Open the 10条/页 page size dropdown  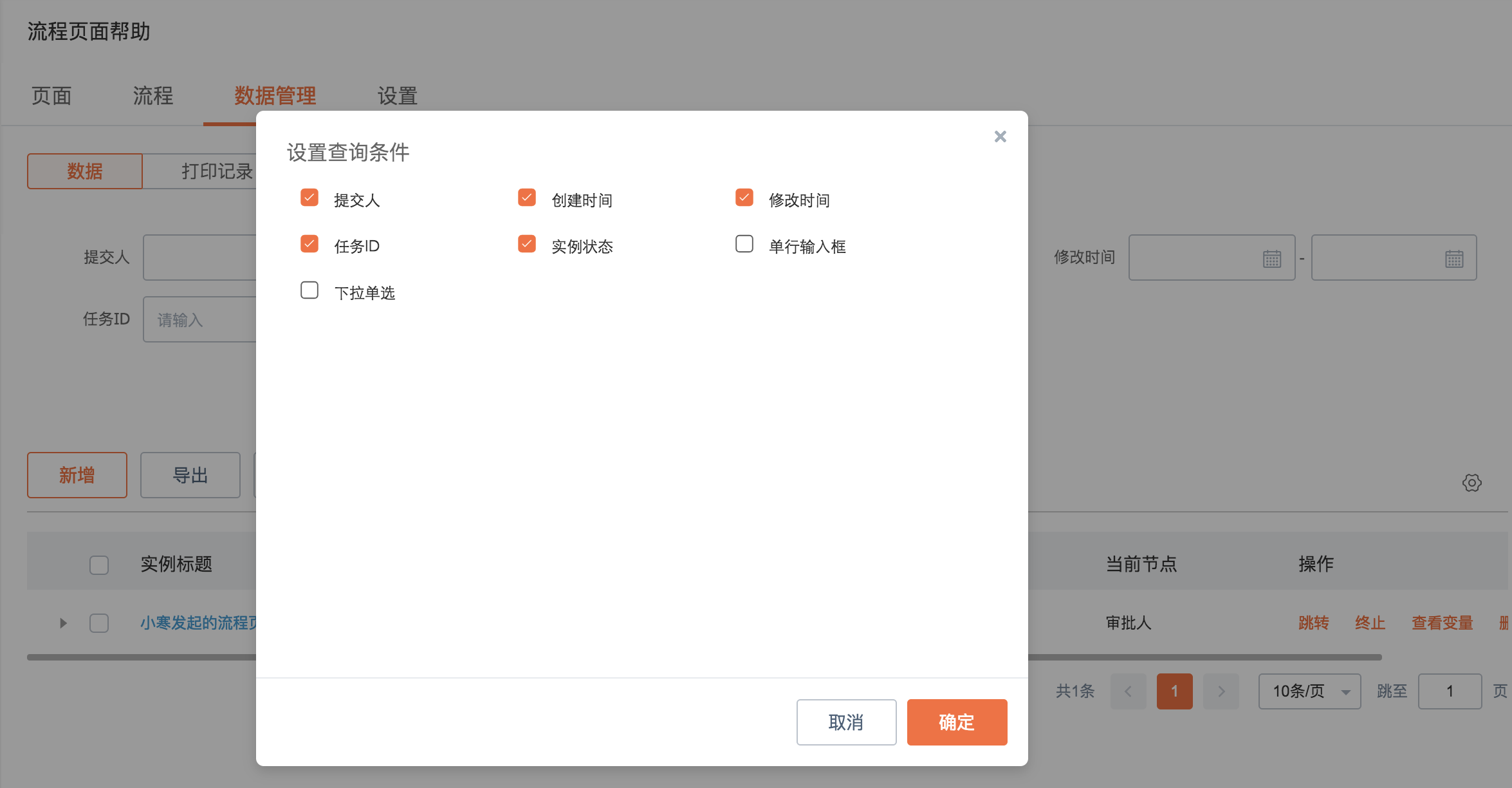click(x=1309, y=691)
